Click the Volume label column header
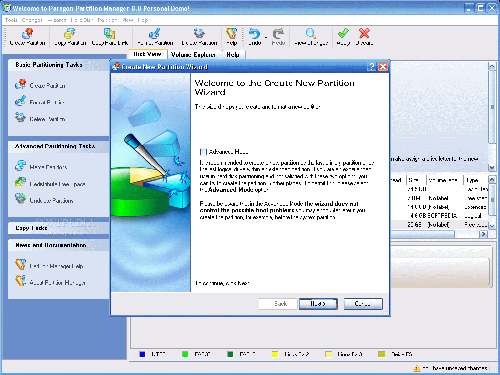 click(445, 180)
